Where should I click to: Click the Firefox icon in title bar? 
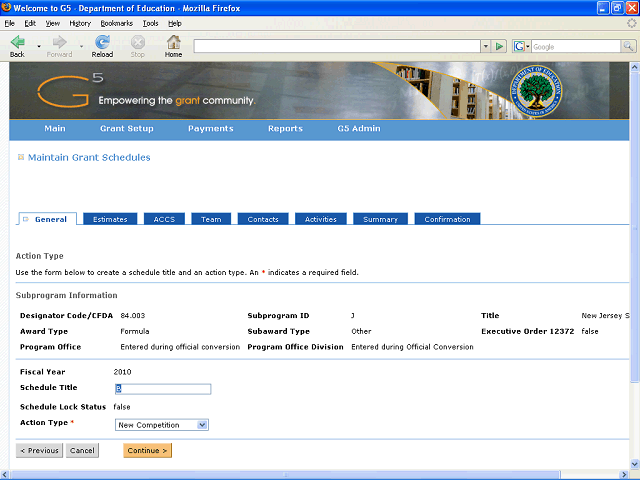6,8
